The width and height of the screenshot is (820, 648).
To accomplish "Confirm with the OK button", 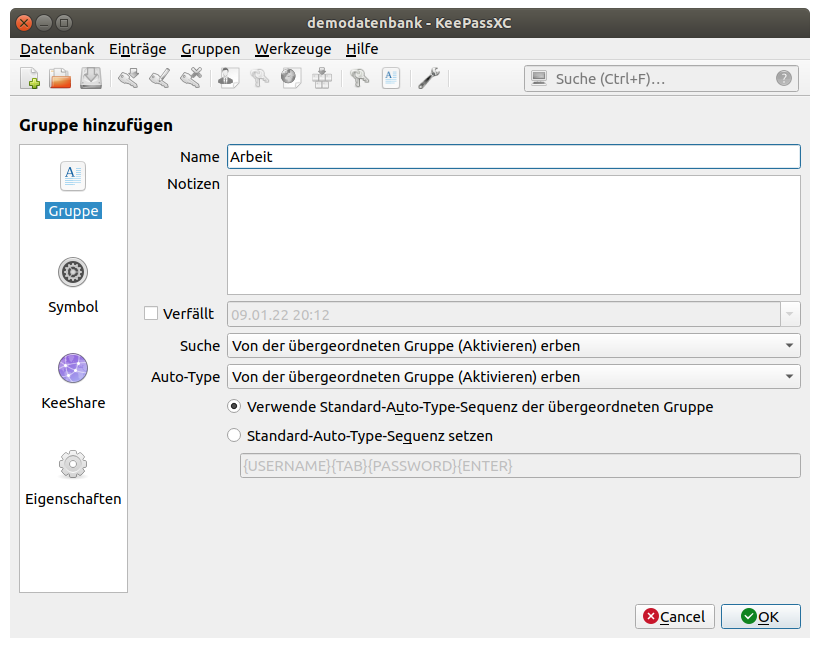I will coord(760,617).
